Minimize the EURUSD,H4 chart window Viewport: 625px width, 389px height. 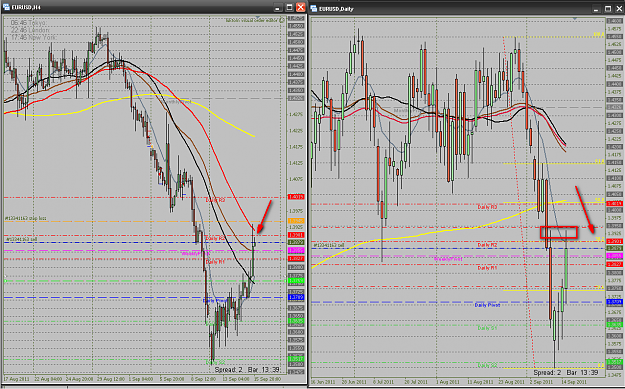tap(278, 7)
